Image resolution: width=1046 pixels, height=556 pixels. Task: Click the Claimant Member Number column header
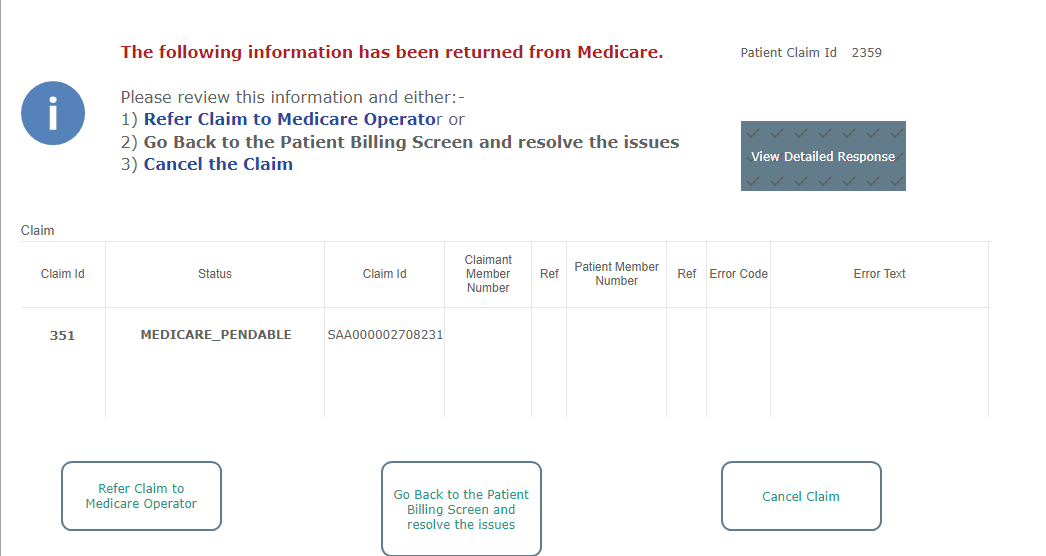[488, 274]
